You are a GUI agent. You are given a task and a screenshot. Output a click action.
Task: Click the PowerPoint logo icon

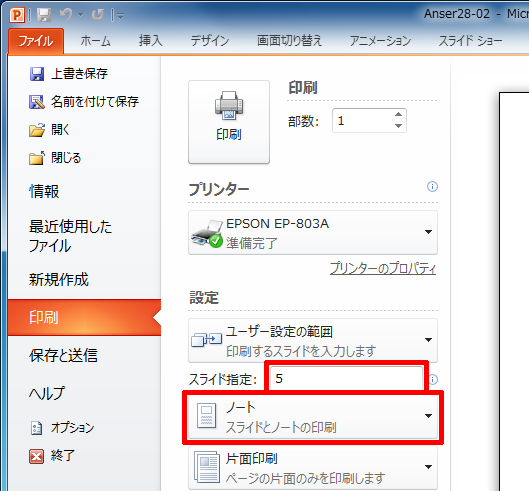[x=17, y=15]
